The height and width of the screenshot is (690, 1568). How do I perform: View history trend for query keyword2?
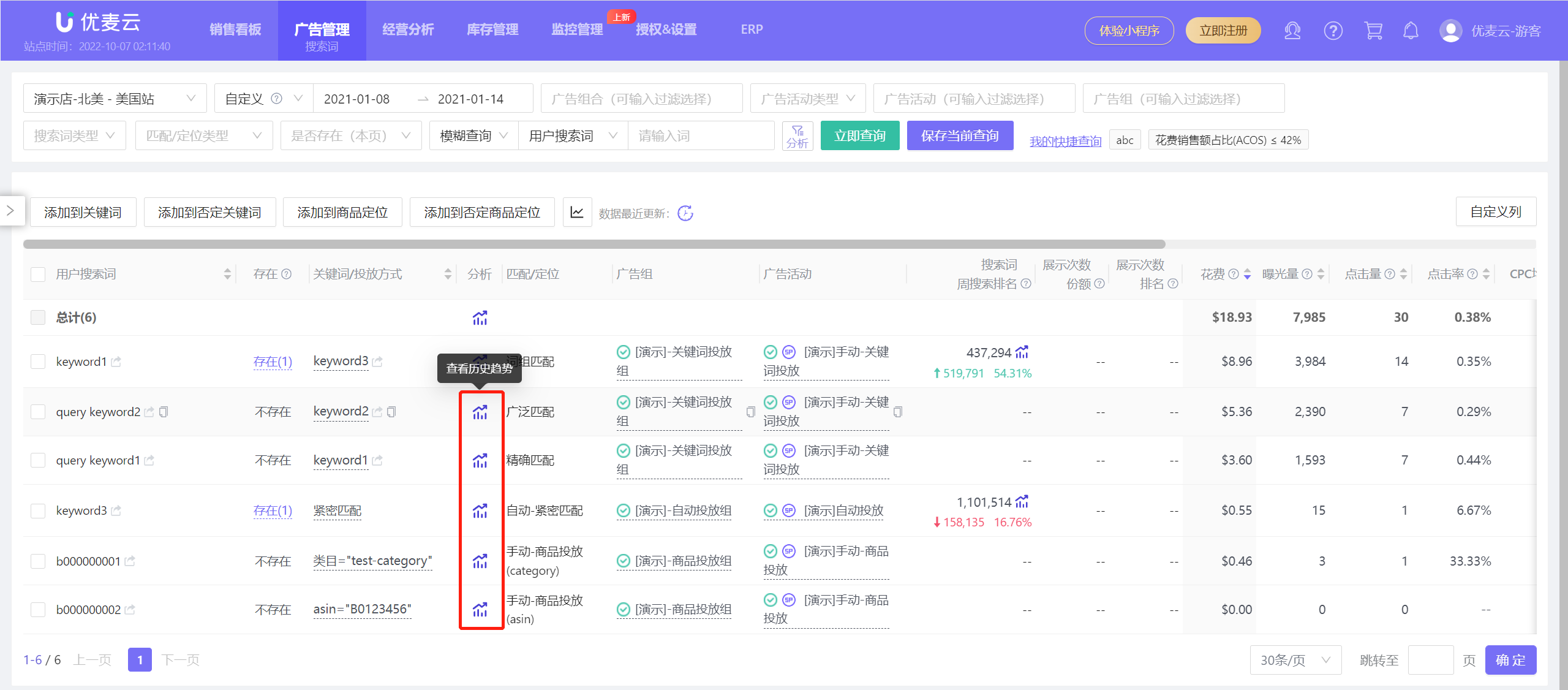click(480, 412)
